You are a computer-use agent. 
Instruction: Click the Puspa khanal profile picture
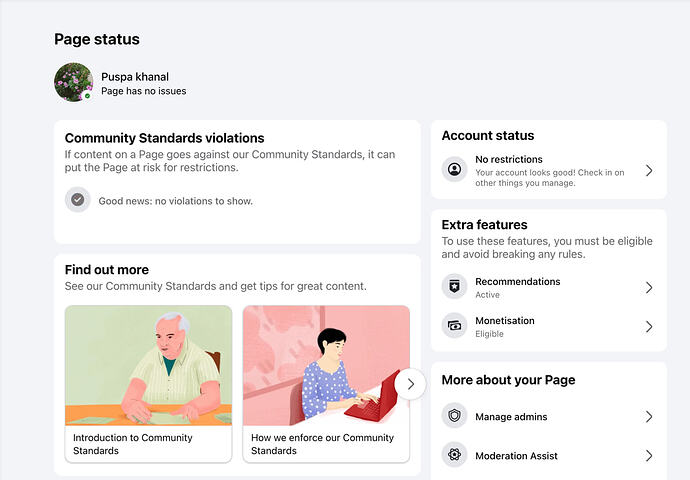coord(73,82)
